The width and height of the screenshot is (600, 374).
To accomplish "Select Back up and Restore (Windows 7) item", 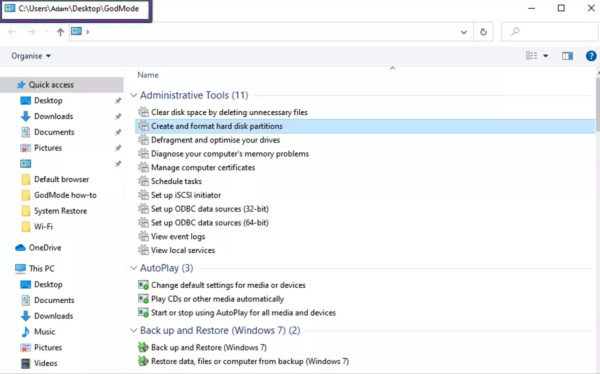I will 209,347.
